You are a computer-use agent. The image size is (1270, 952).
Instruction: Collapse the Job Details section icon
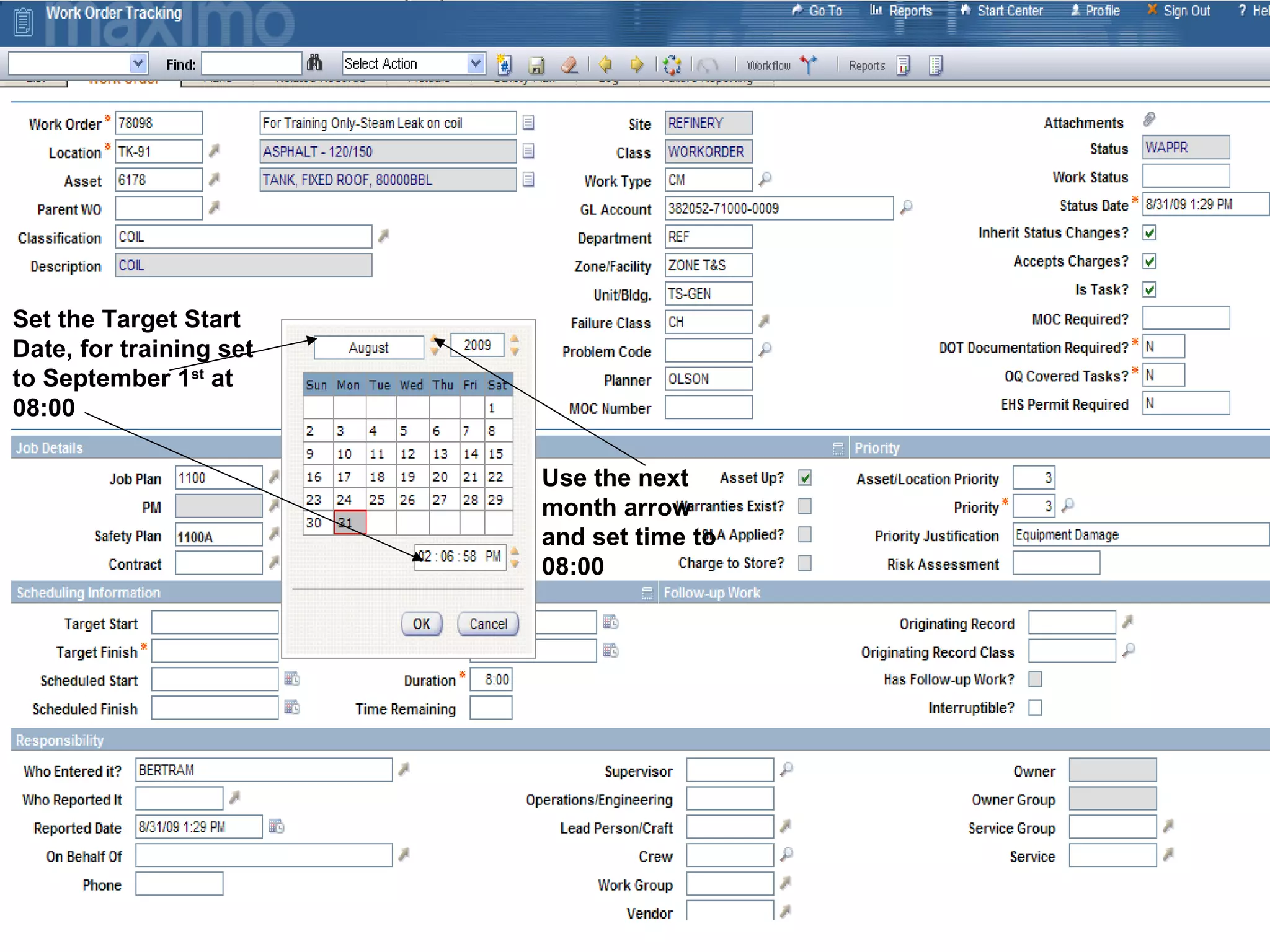coord(838,449)
